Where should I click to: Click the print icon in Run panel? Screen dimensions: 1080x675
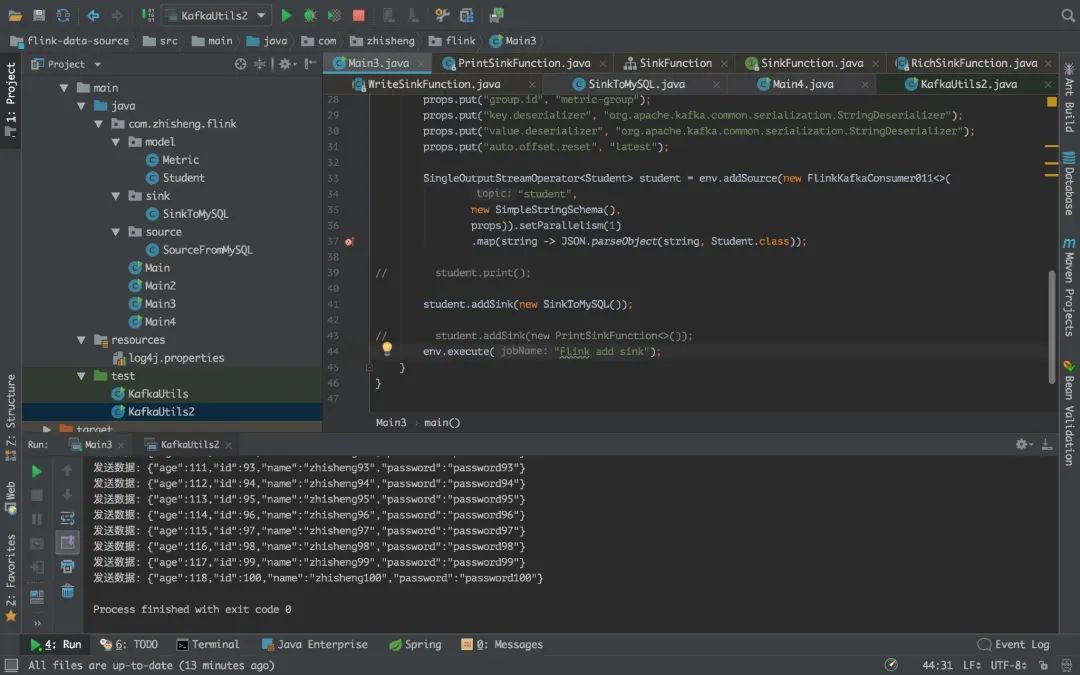click(67, 567)
